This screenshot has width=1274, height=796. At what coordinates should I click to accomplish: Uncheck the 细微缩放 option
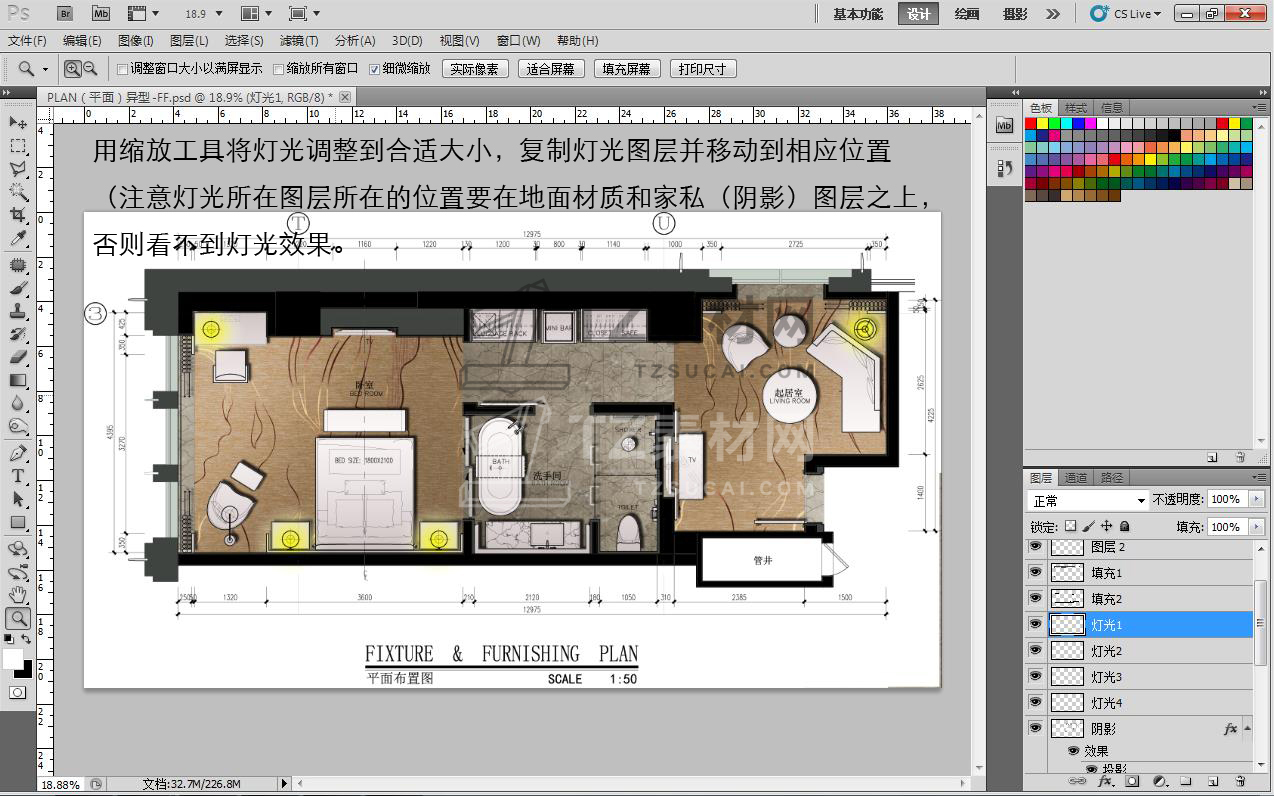pos(375,69)
